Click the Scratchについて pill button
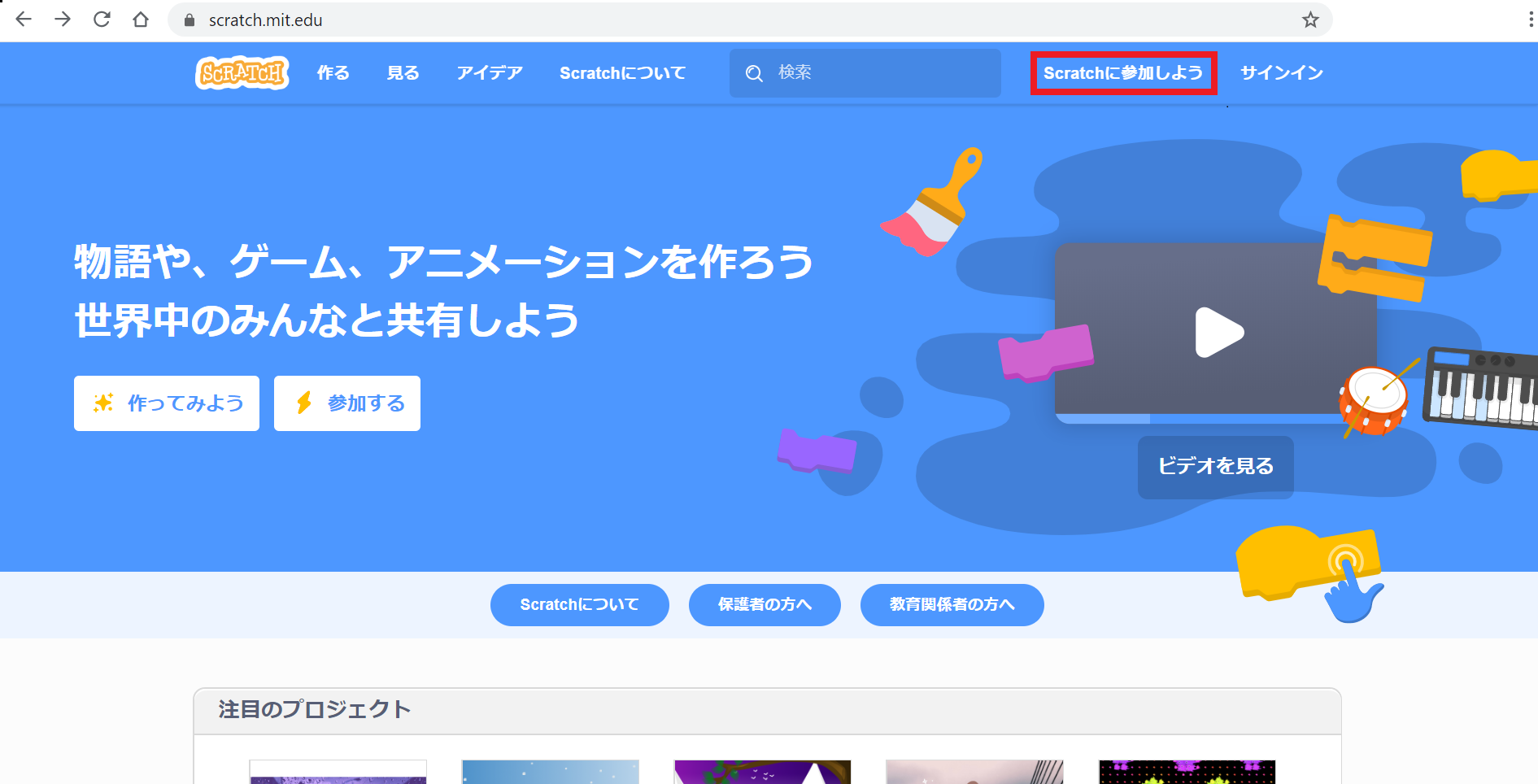The image size is (1538, 784). coord(580,605)
